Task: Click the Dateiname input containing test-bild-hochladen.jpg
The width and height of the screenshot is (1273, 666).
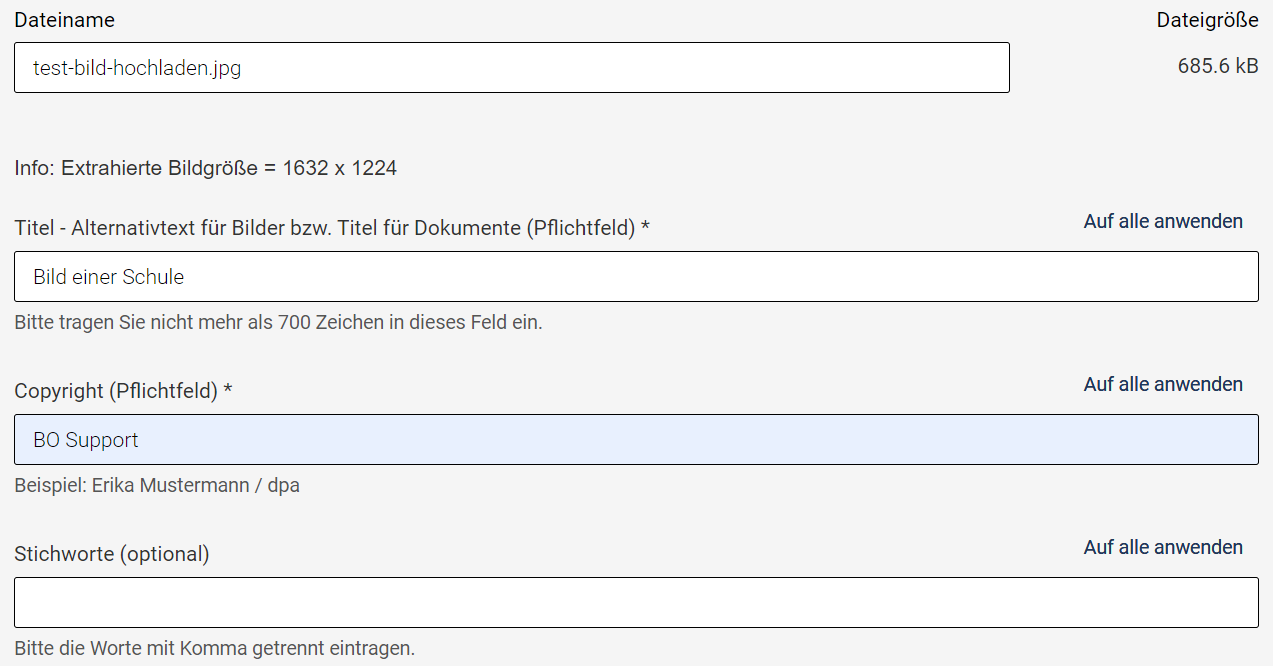Action: tap(510, 67)
